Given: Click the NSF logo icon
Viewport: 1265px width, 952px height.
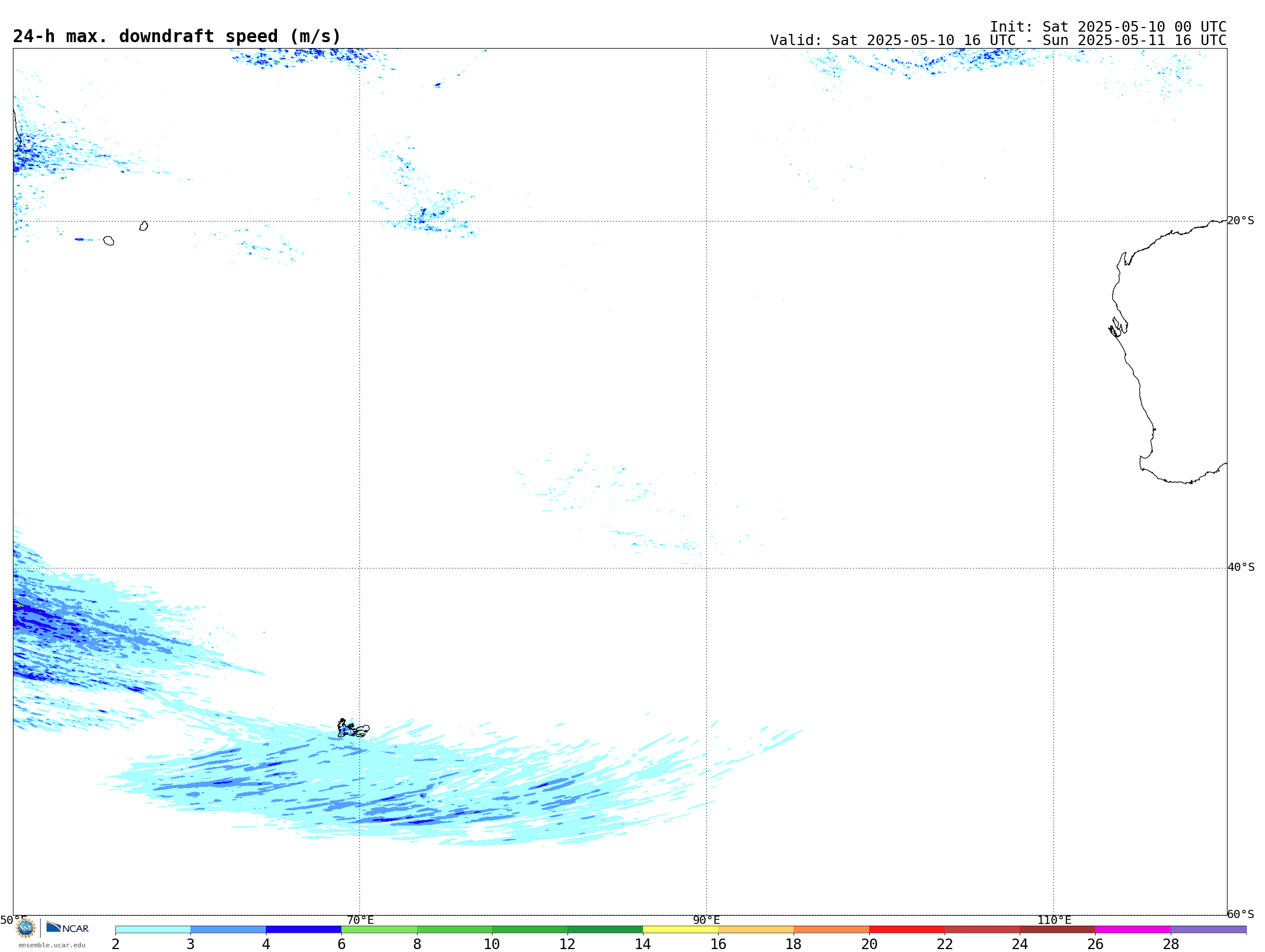Looking at the screenshot, I should (25, 929).
